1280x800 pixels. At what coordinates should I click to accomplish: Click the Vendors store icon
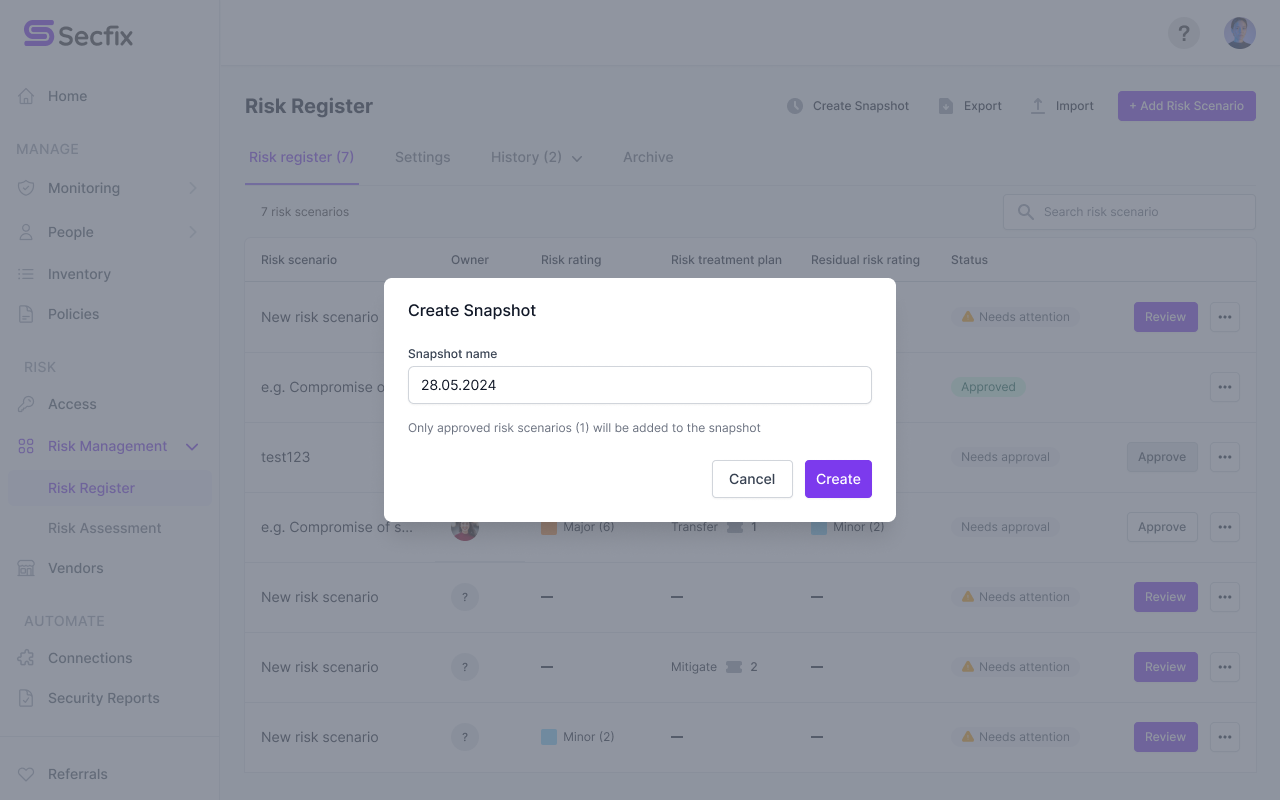[27, 568]
